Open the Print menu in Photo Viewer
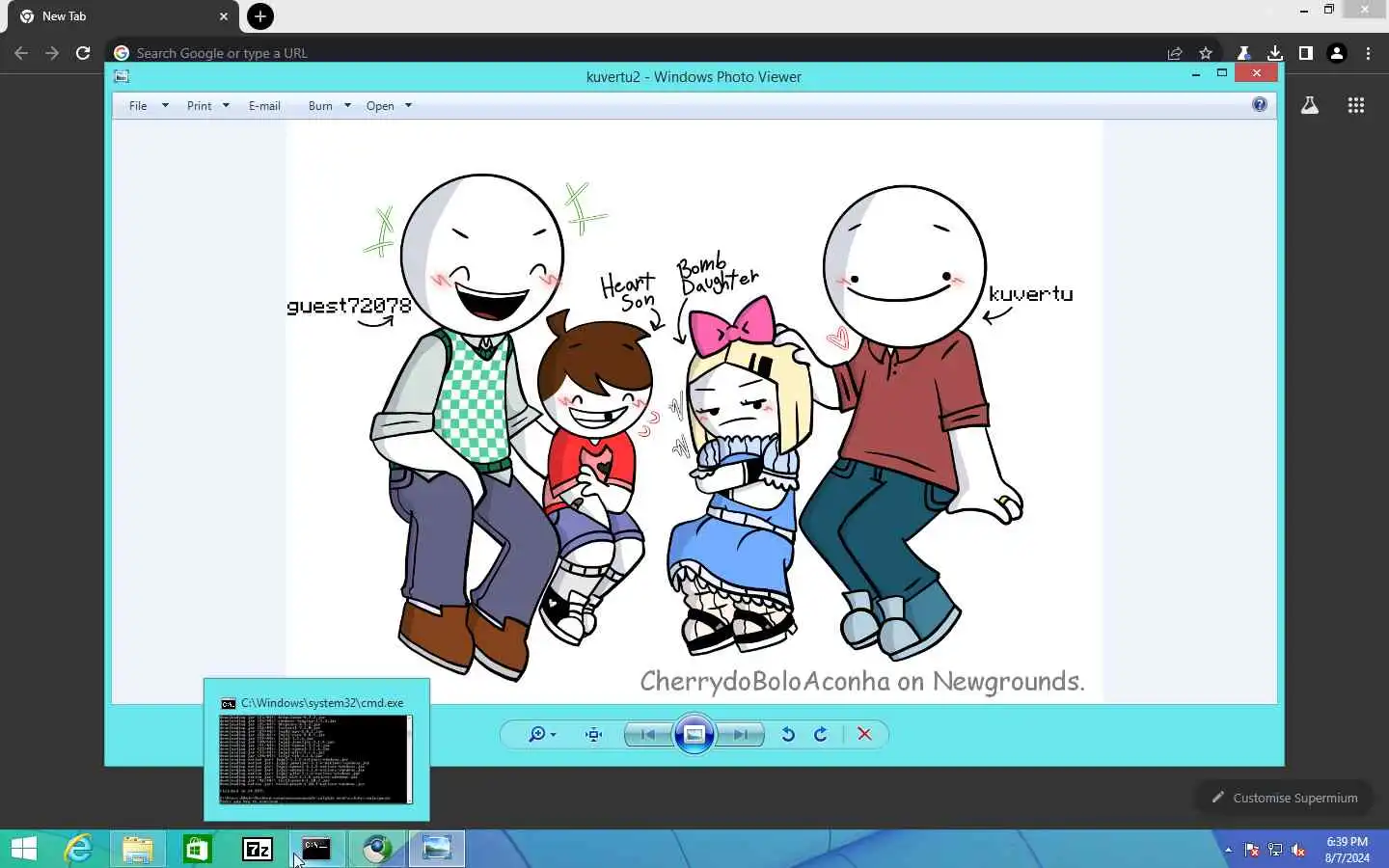This screenshot has width=1389, height=868. [x=199, y=106]
